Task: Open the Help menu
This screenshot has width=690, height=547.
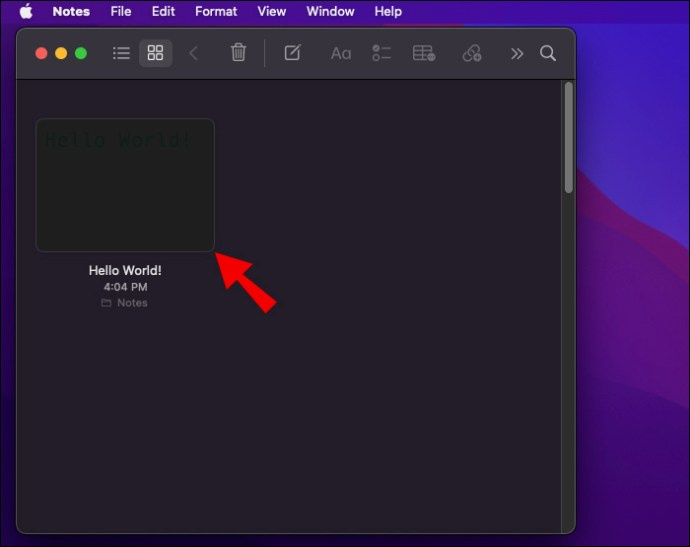Action: tap(388, 11)
